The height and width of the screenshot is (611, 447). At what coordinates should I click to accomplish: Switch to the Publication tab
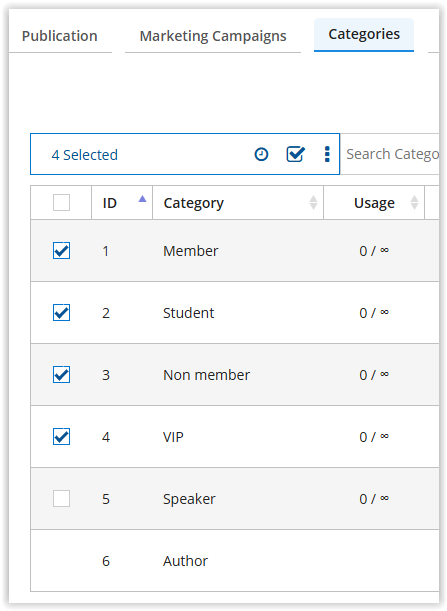(x=60, y=36)
